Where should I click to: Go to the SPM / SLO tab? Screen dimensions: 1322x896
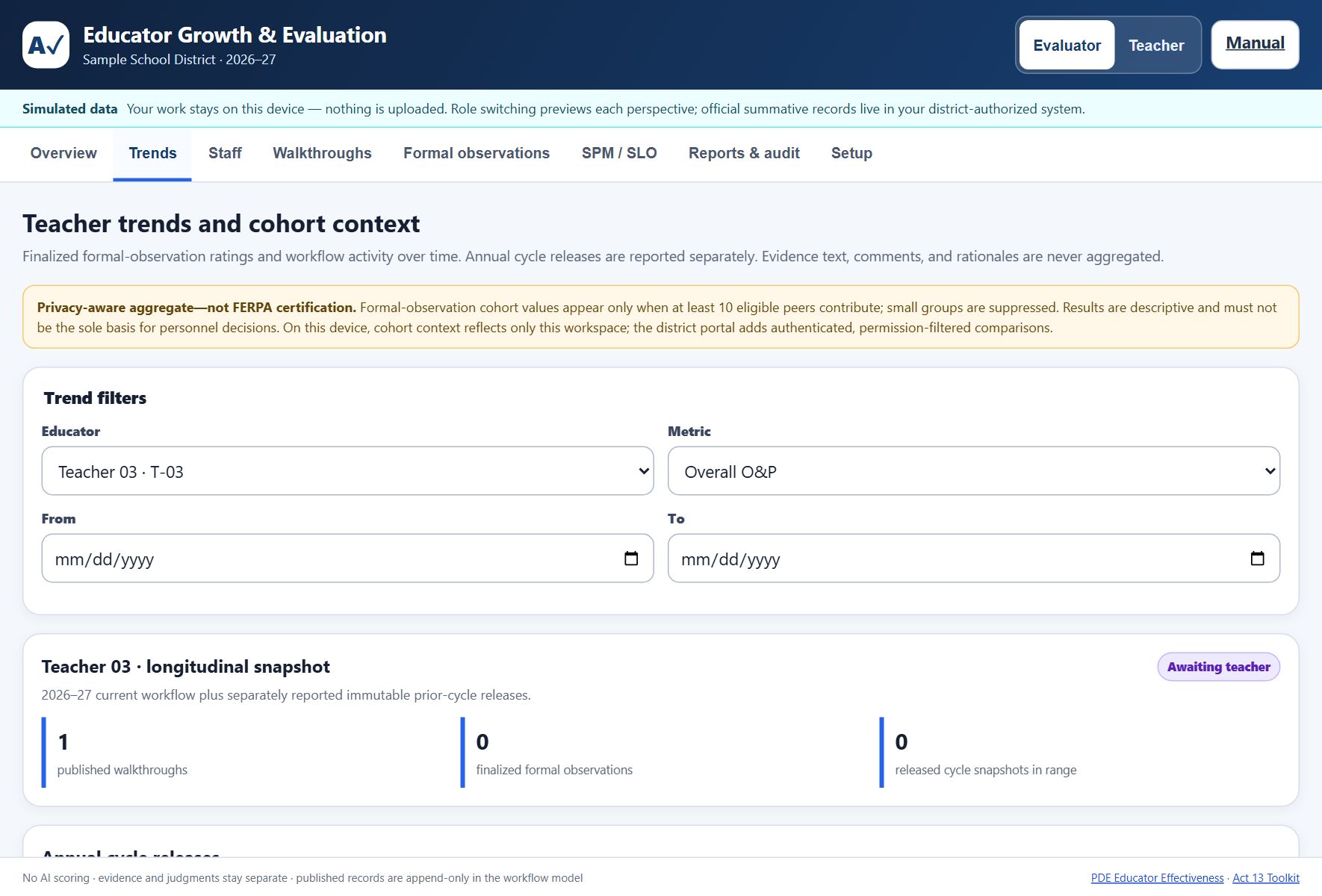[x=619, y=153]
